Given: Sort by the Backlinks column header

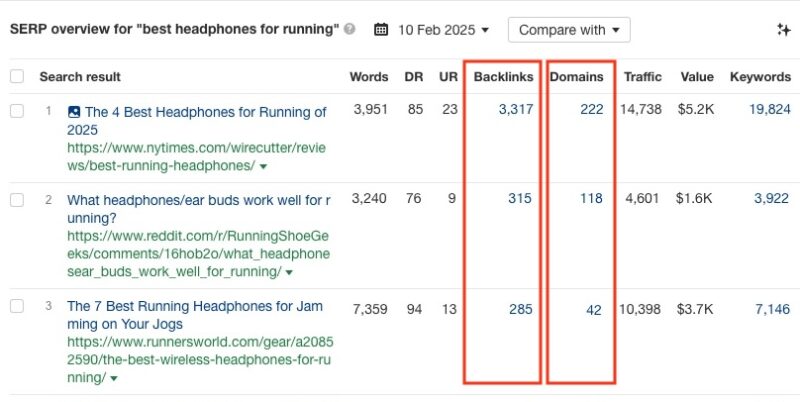Looking at the screenshot, I should [503, 77].
